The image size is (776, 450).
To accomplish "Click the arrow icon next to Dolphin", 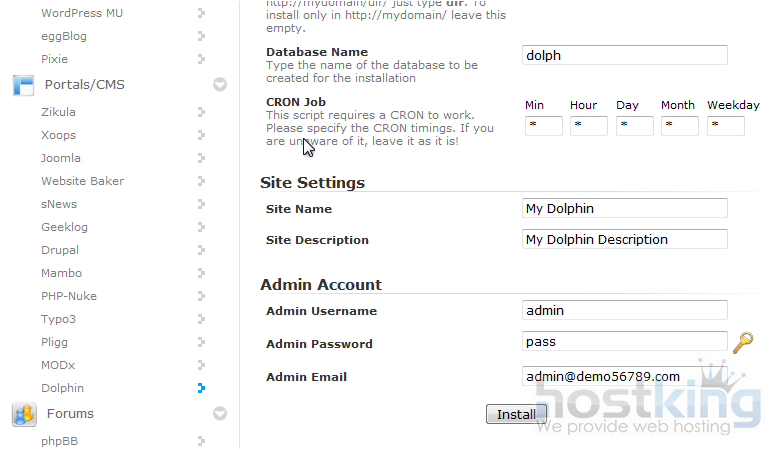I will (x=201, y=388).
